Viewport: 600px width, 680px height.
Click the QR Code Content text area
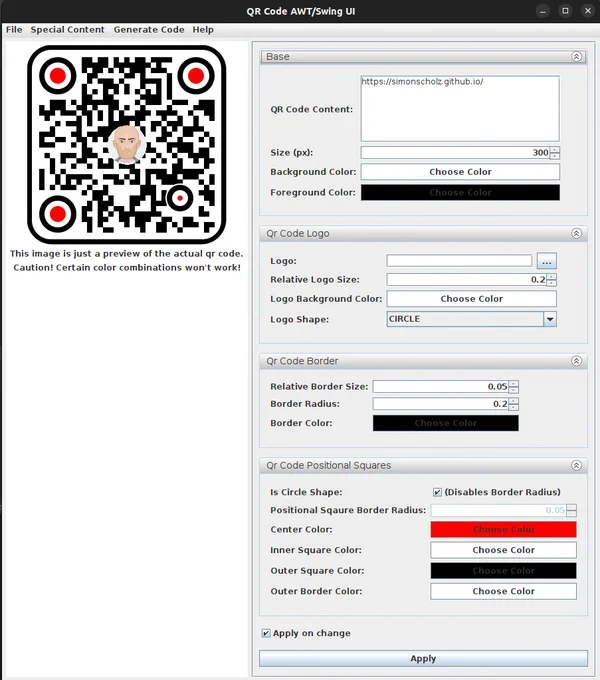[460, 108]
